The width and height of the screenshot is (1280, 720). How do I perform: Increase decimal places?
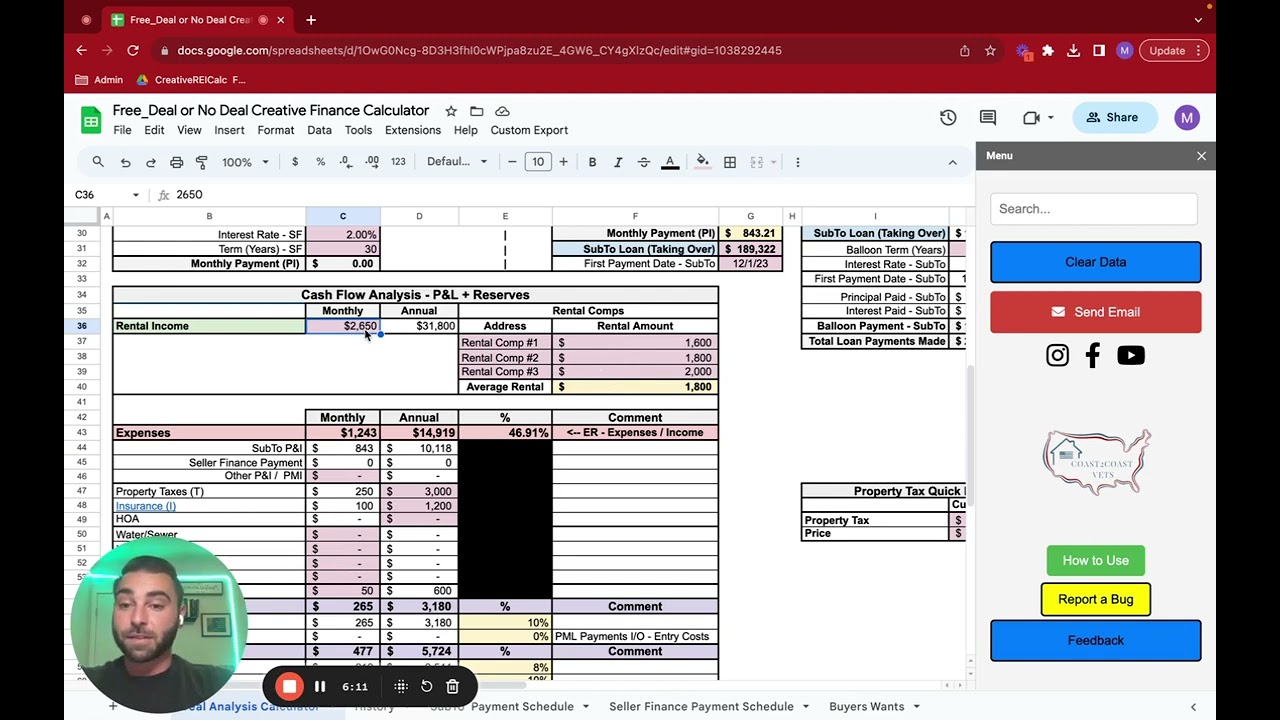tap(372, 162)
